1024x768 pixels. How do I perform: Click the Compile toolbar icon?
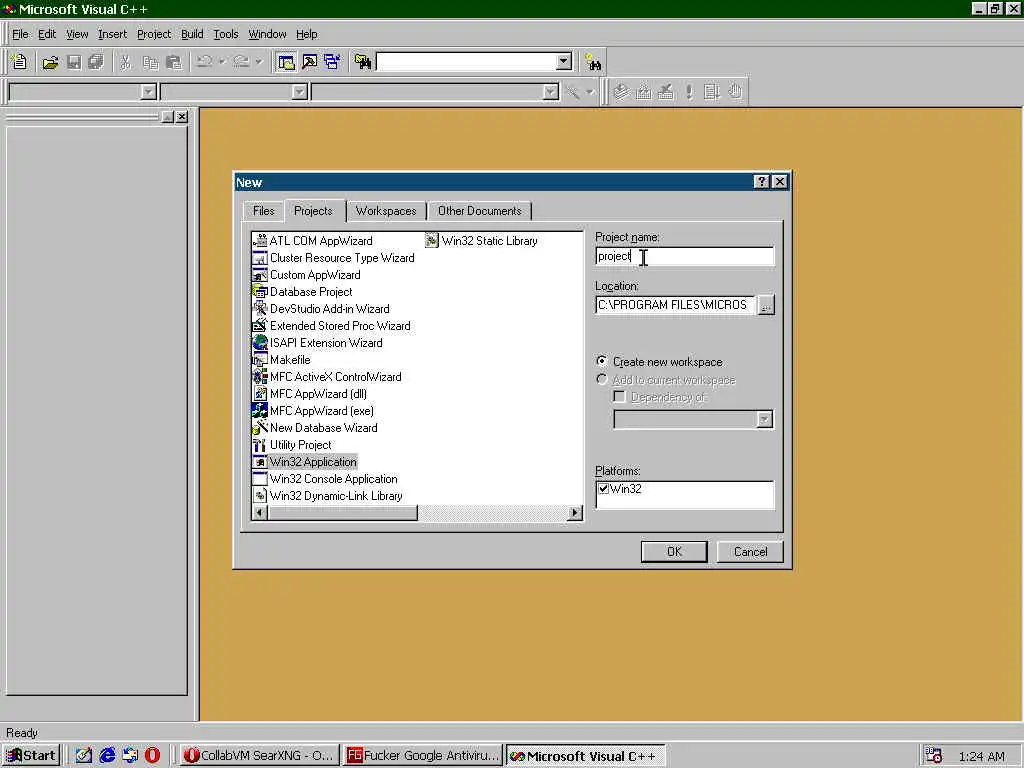621,91
